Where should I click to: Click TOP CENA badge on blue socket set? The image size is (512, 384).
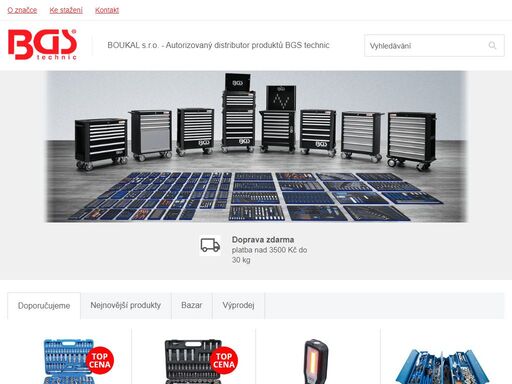point(100,361)
